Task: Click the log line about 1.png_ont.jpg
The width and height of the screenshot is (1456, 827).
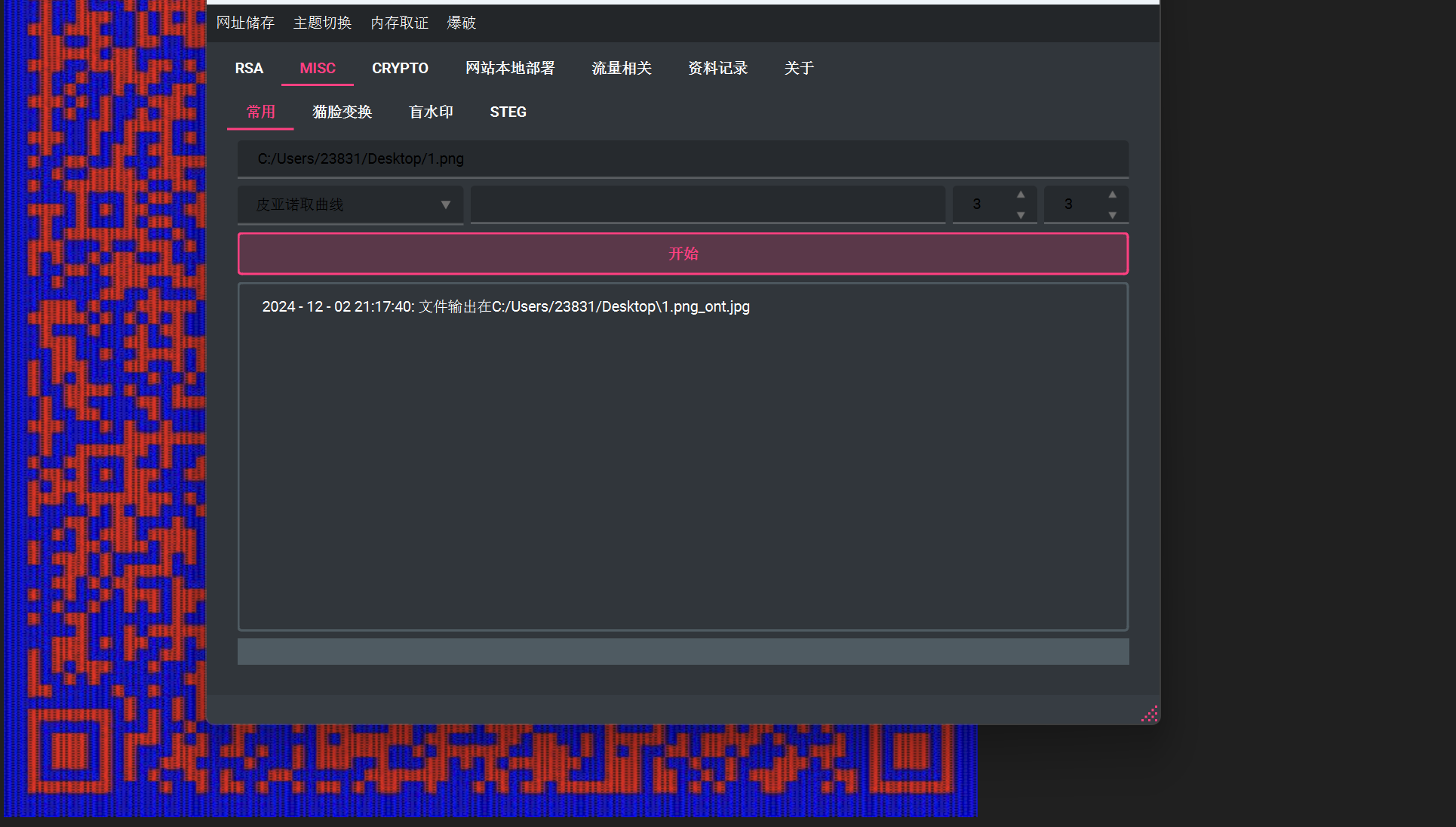Action: click(505, 307)
